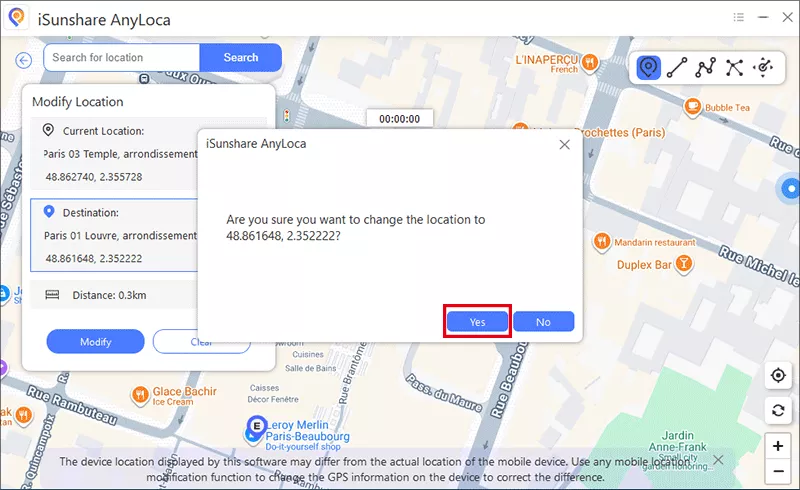Image resolution: width=800 pixels, height=490 pixels.
Task: Select the teleport mode pin tool
Action: 648,67
